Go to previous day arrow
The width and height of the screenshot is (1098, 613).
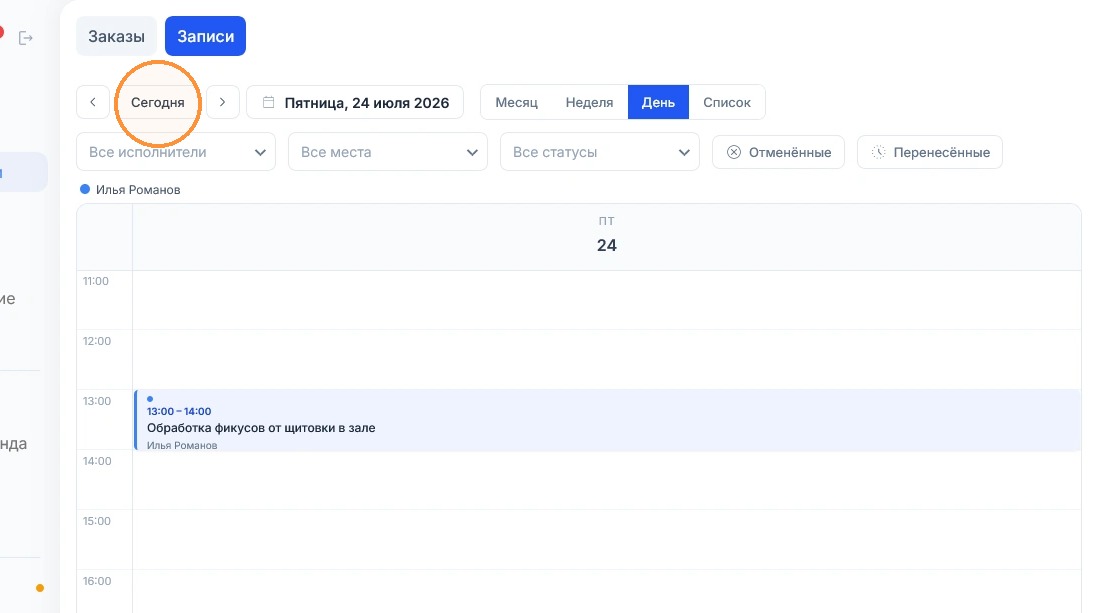point(93,102)
